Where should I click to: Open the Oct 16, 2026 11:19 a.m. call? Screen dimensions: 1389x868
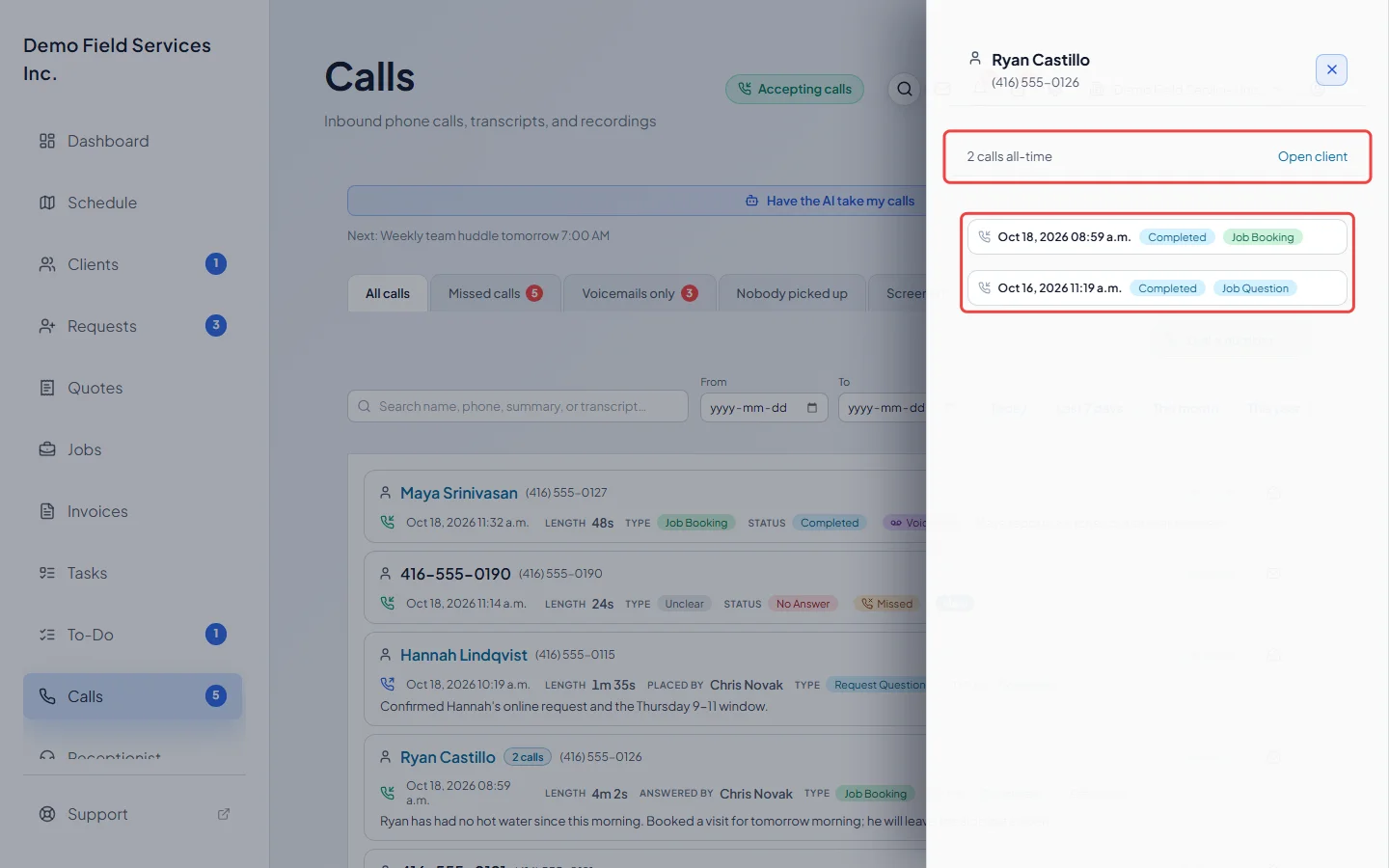1157,288
